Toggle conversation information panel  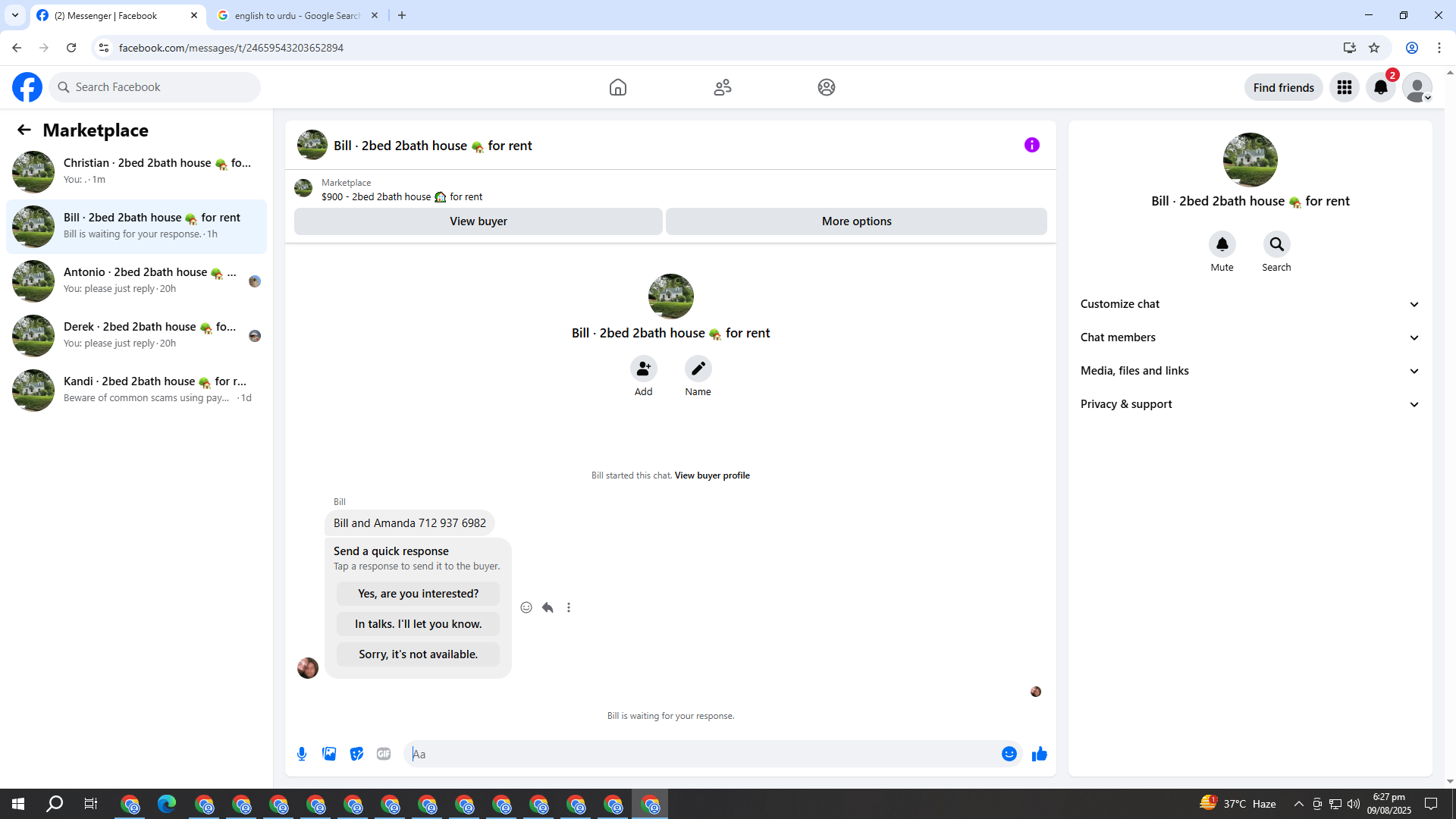click(1031, 145)
